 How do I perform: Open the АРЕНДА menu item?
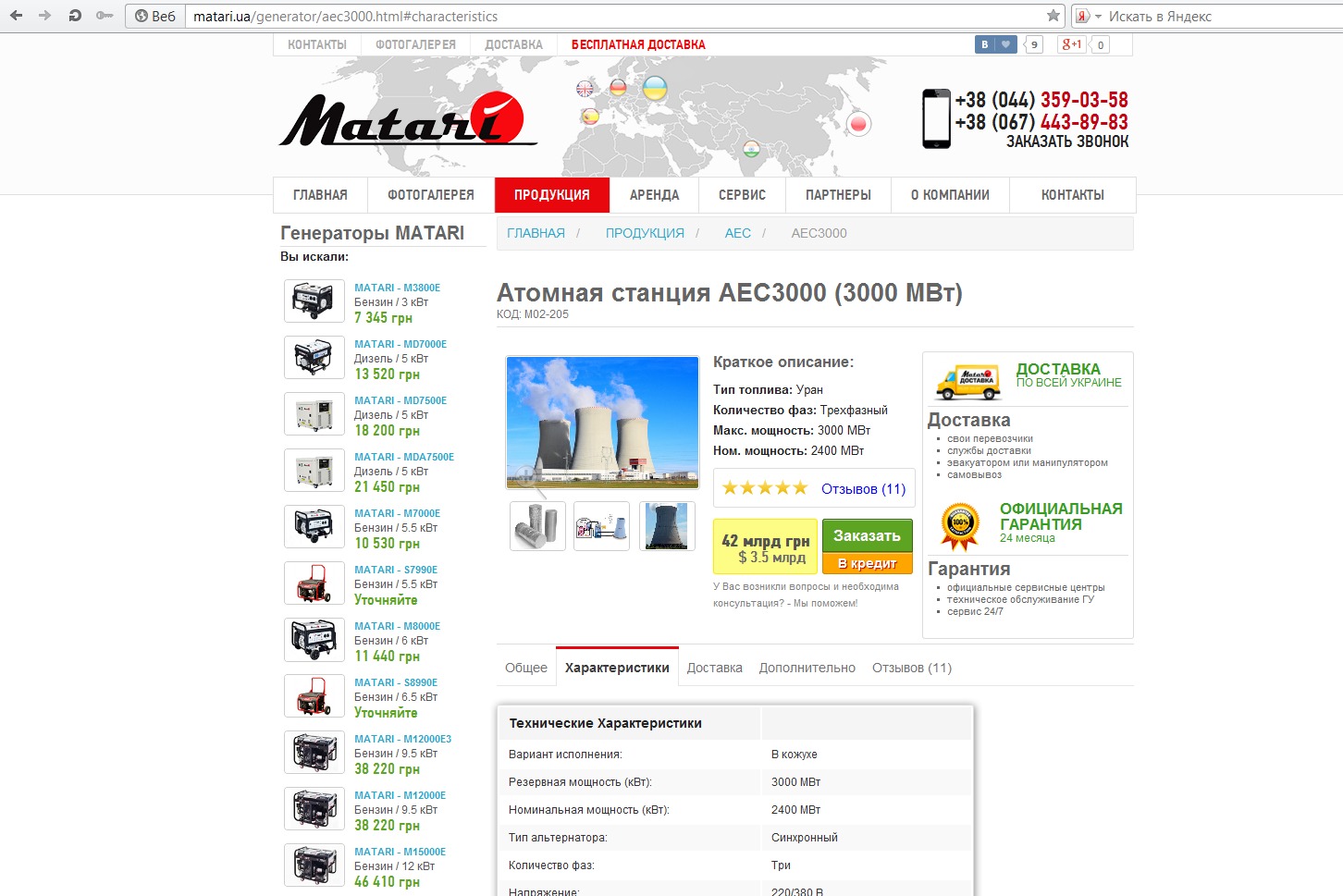click(654, 195)
